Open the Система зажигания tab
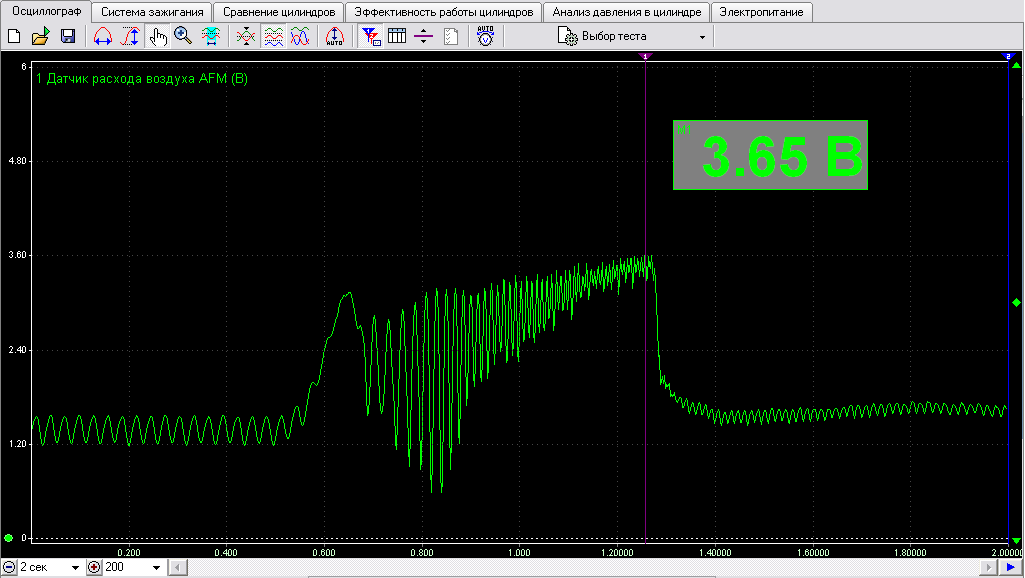This screenshot has width=1025, height=578. 152,12
